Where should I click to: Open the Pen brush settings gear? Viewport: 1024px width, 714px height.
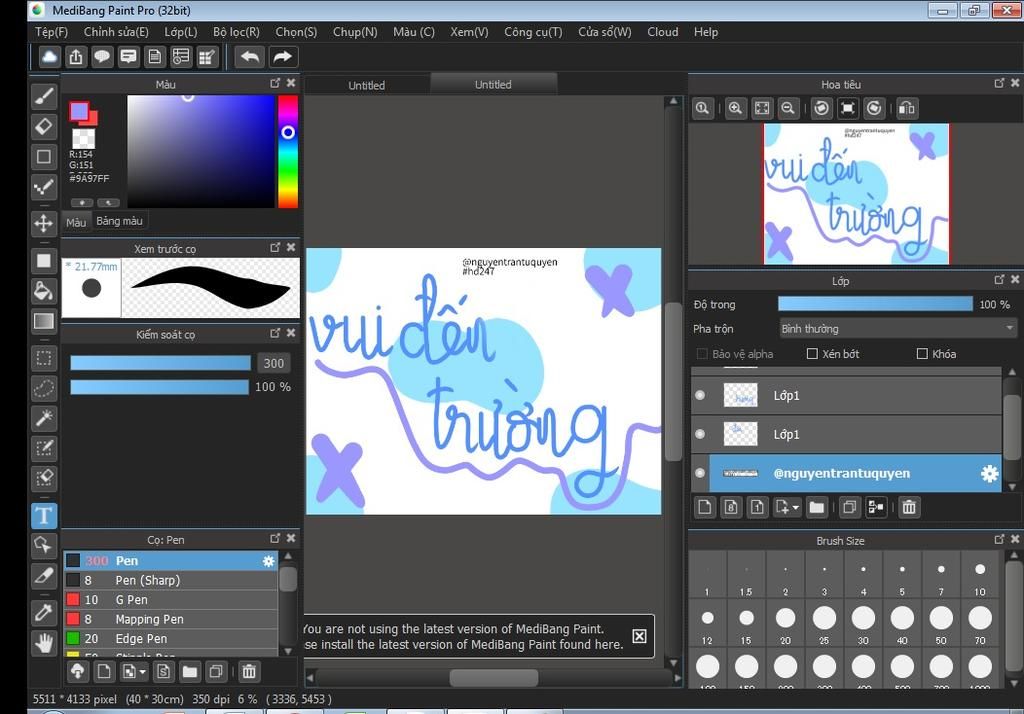(x=268, y=560)
